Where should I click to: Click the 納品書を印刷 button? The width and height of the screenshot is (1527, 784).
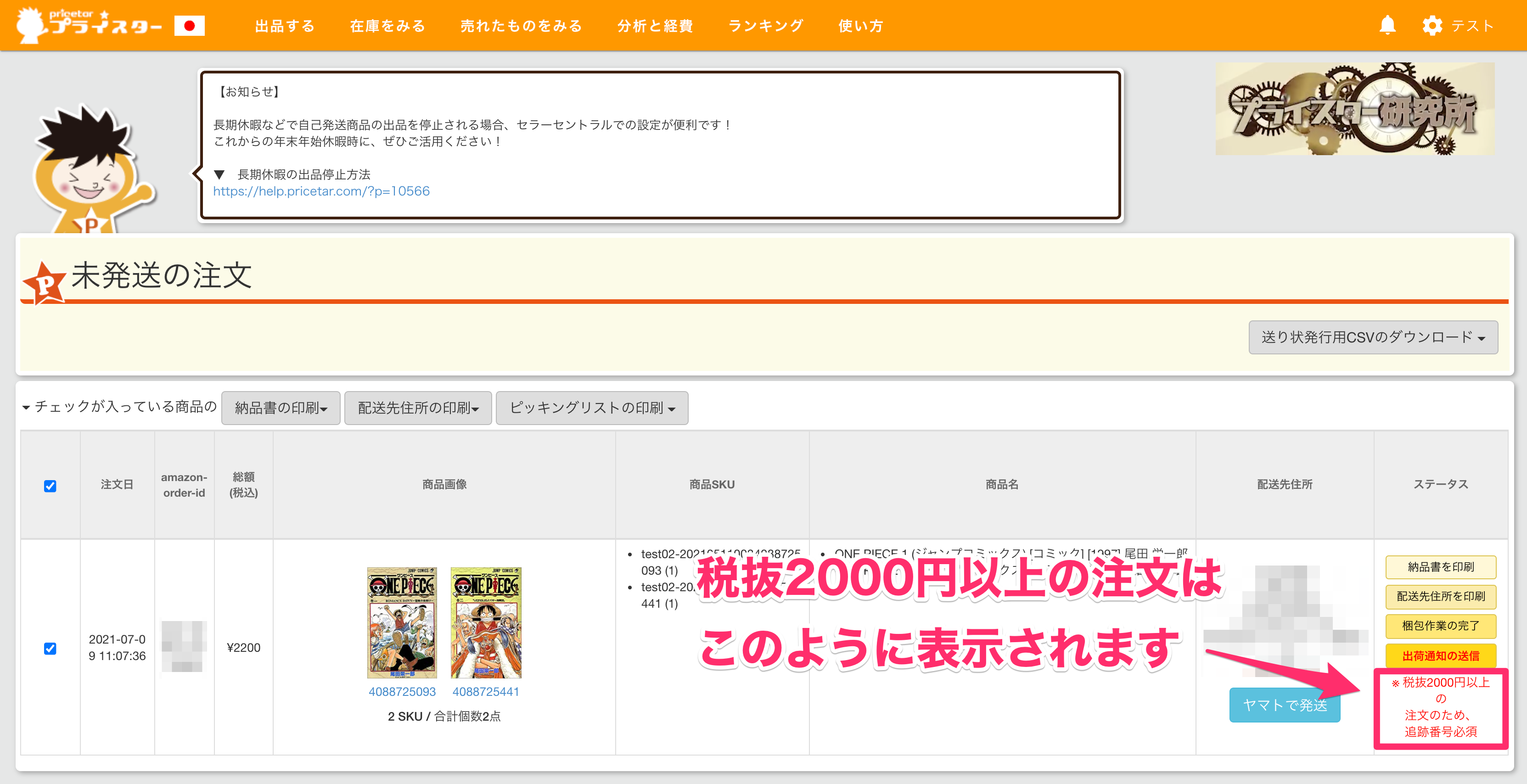tap(1441, 567)
